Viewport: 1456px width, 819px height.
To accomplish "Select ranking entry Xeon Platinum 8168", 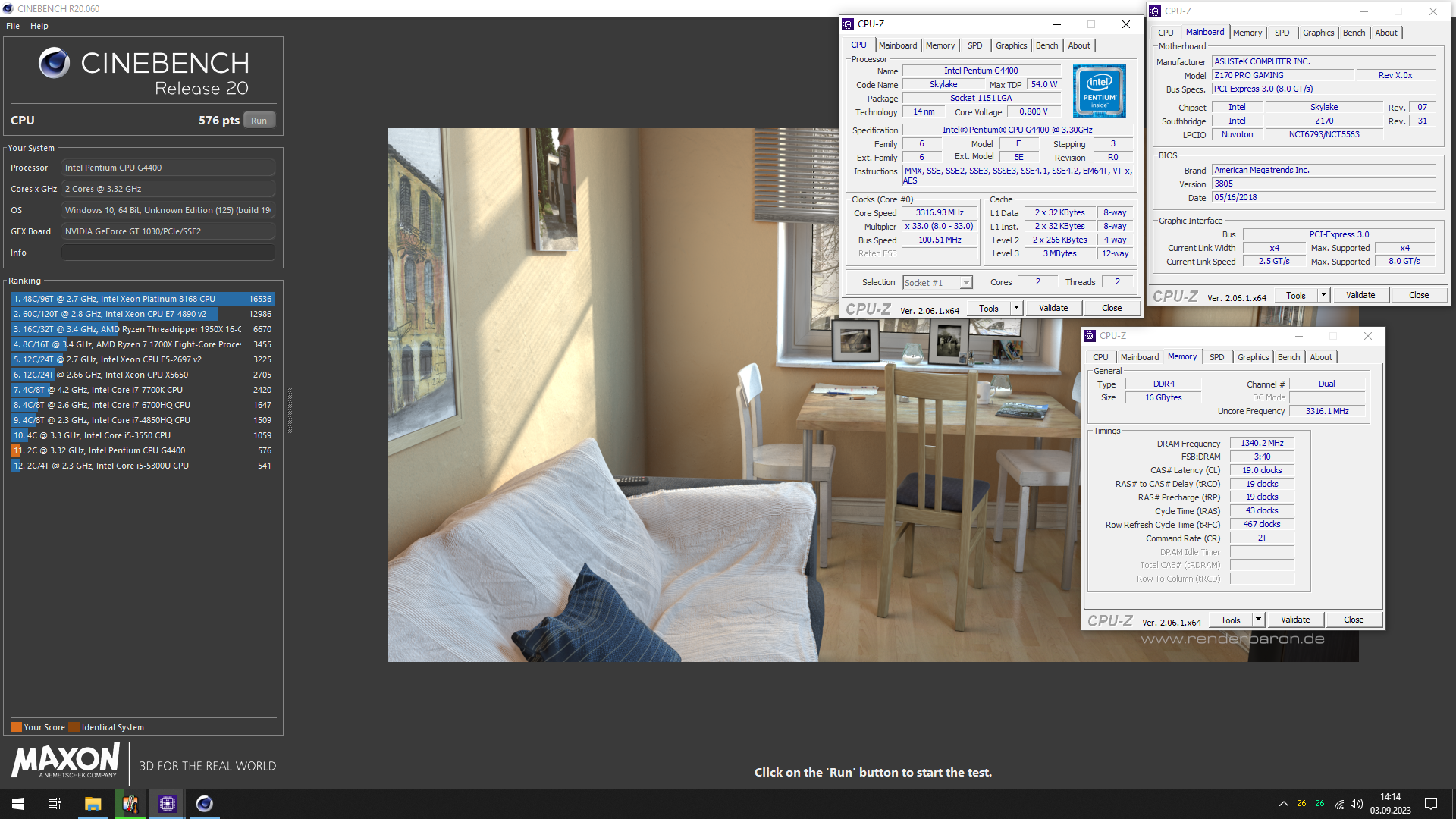I will point(143,299).
